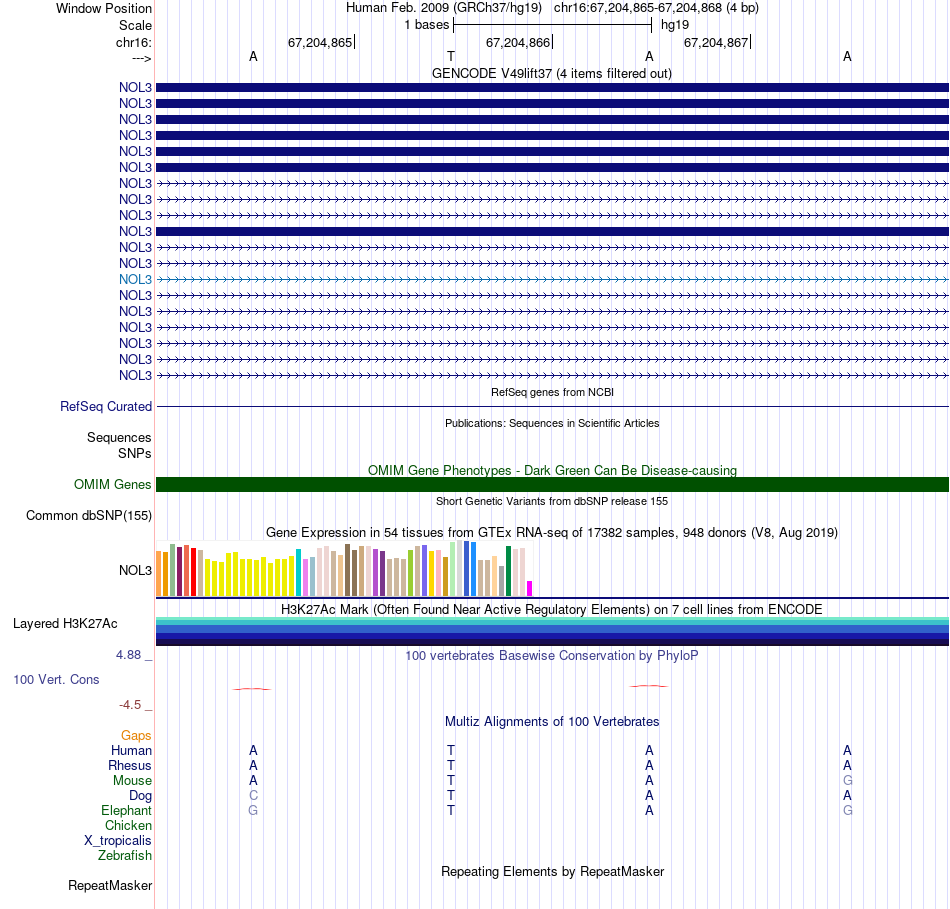This screenshot has width=950, height=909.
Task: Open Multiz Alignments of 100 Vertebrates title
Action: 552,722
